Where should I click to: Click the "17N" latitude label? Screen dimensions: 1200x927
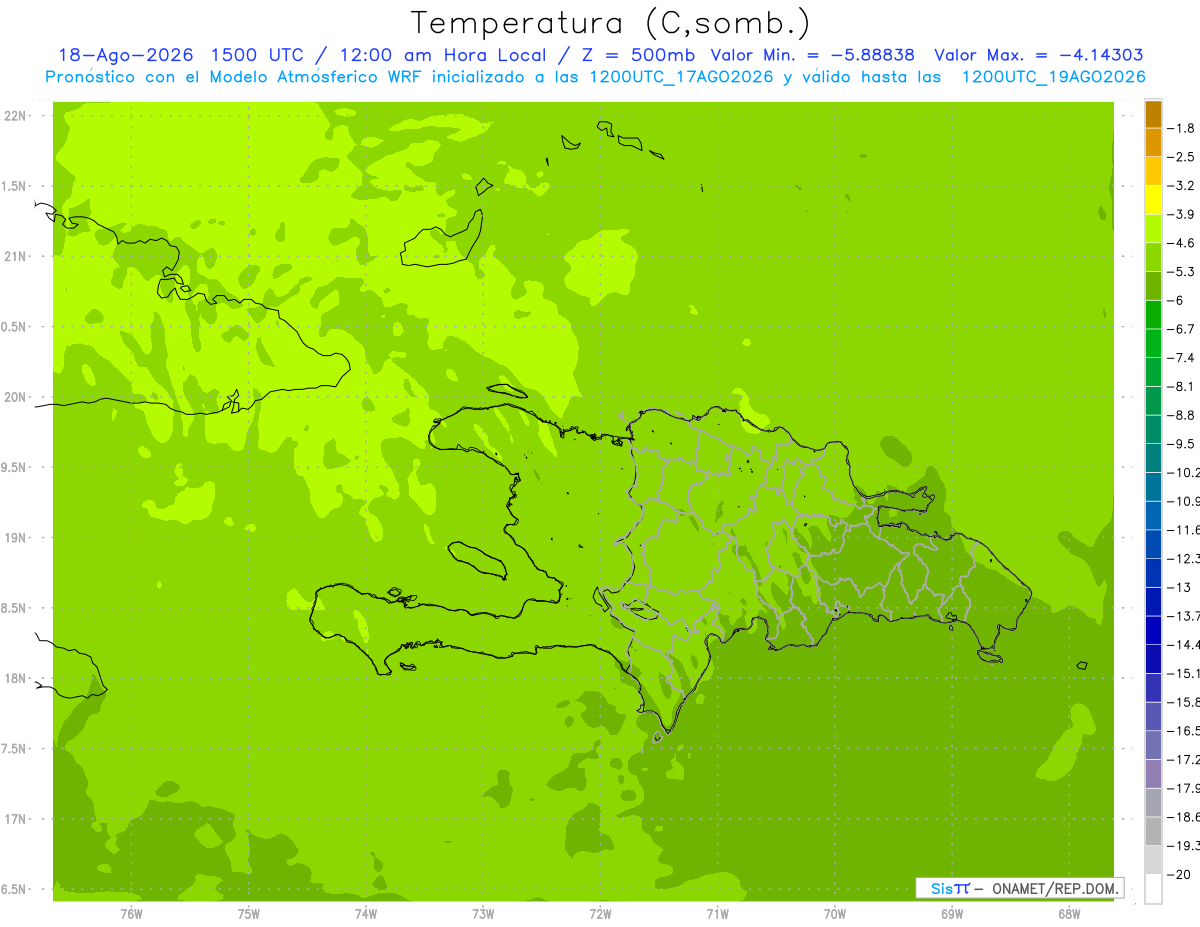pos(15,819)
